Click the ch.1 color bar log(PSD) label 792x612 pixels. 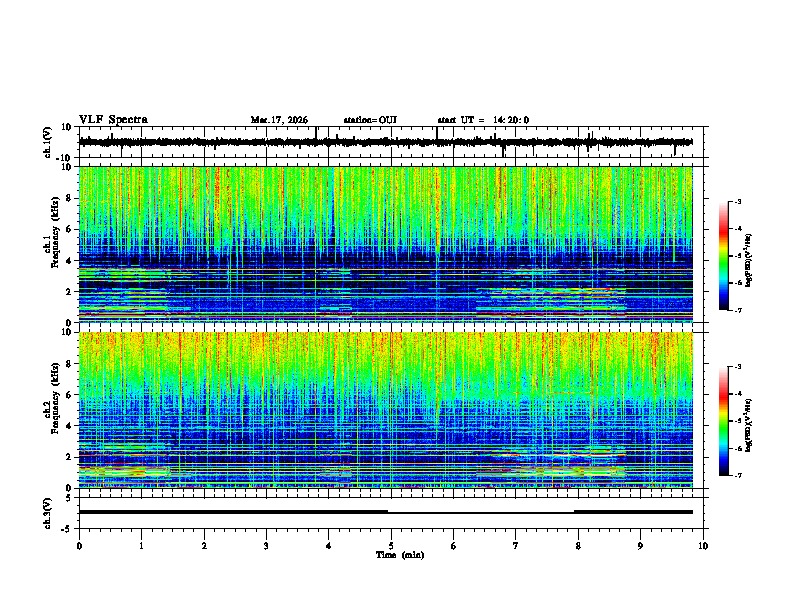[x=749, y=260]
